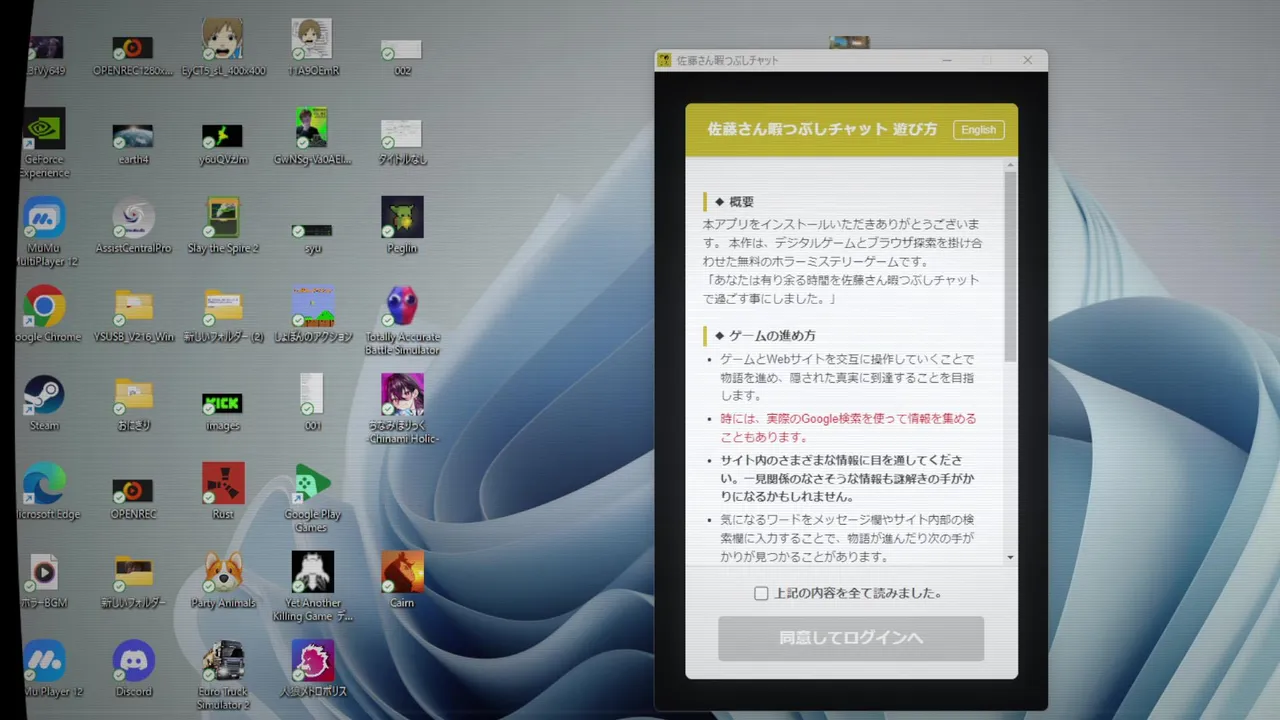Image resolution: width=1280 pixels, height=720 pixels.
Task: Launch Yet Another Killing Game icon
Action: click(312, 573)
